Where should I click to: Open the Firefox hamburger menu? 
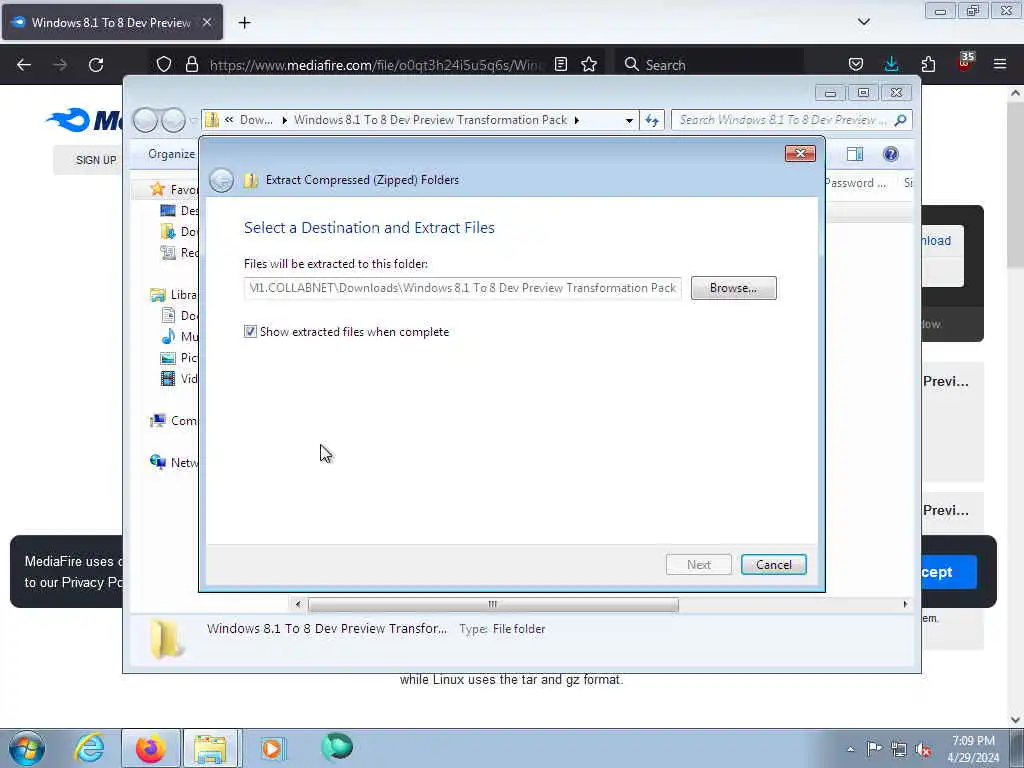pos(1000,64)
